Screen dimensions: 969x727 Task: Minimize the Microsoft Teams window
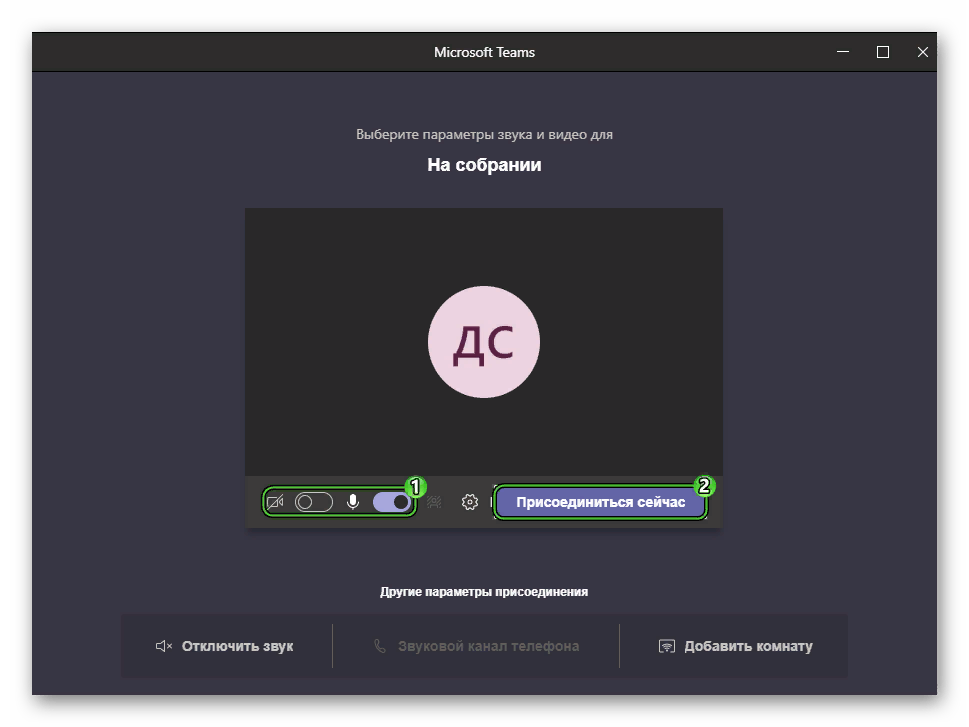point(843,52)
